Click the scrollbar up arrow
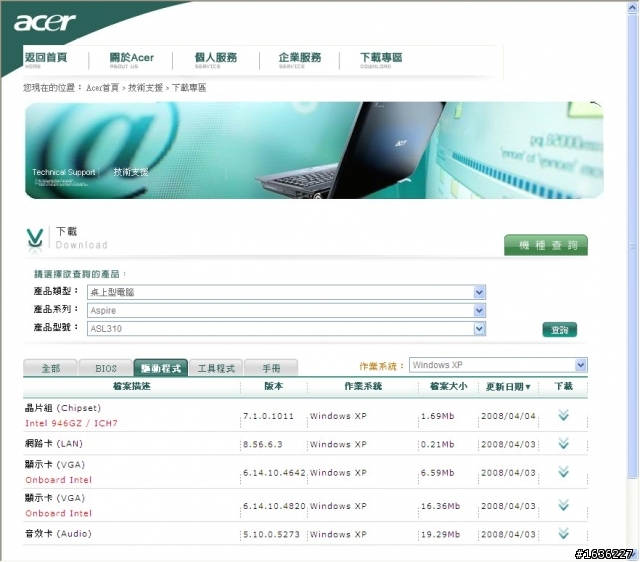This screenshot has width=640, height=562. 633,7
